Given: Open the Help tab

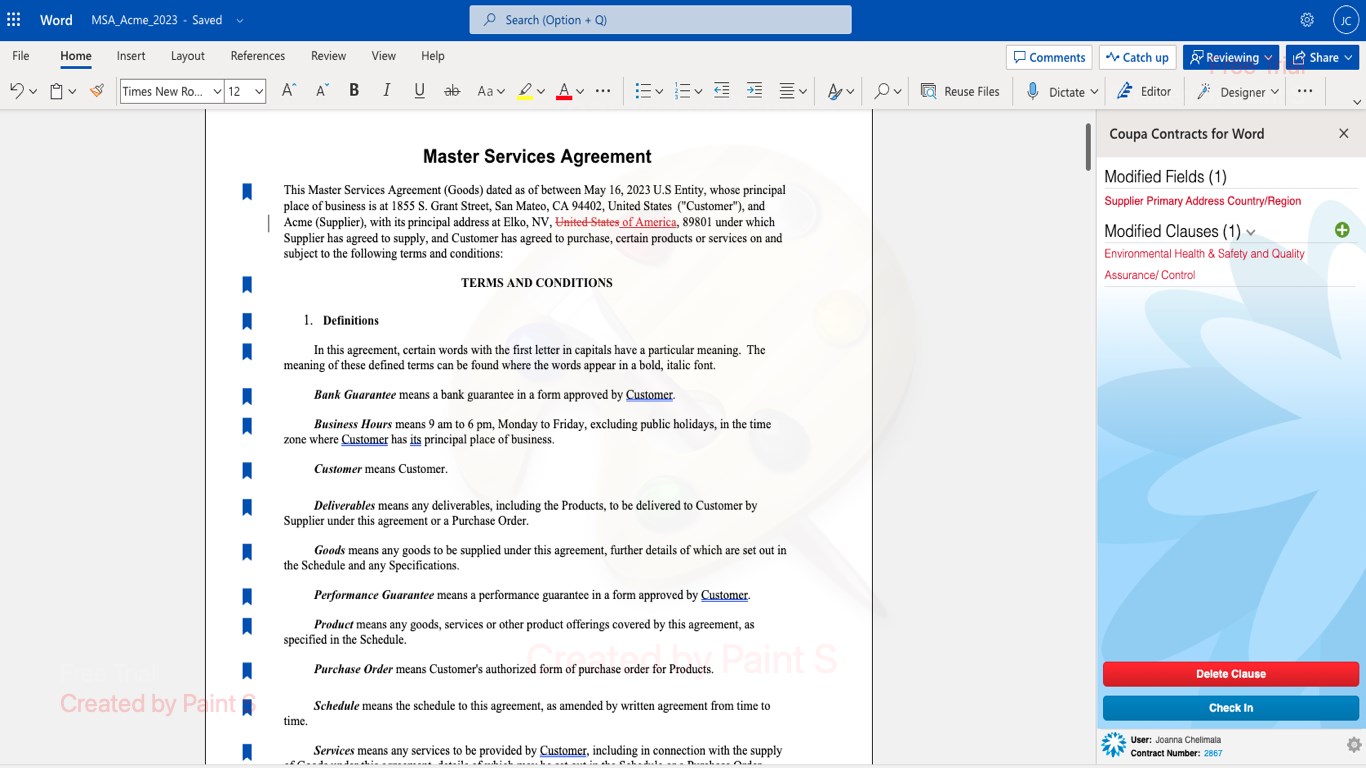Looking at the screenshot, I should [433, 56].
